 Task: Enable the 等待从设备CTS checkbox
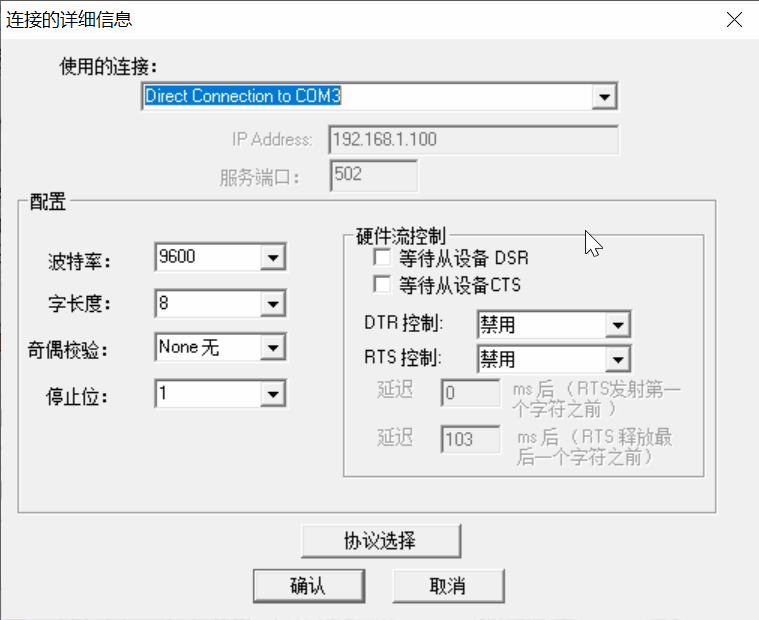tap(381, 285)
